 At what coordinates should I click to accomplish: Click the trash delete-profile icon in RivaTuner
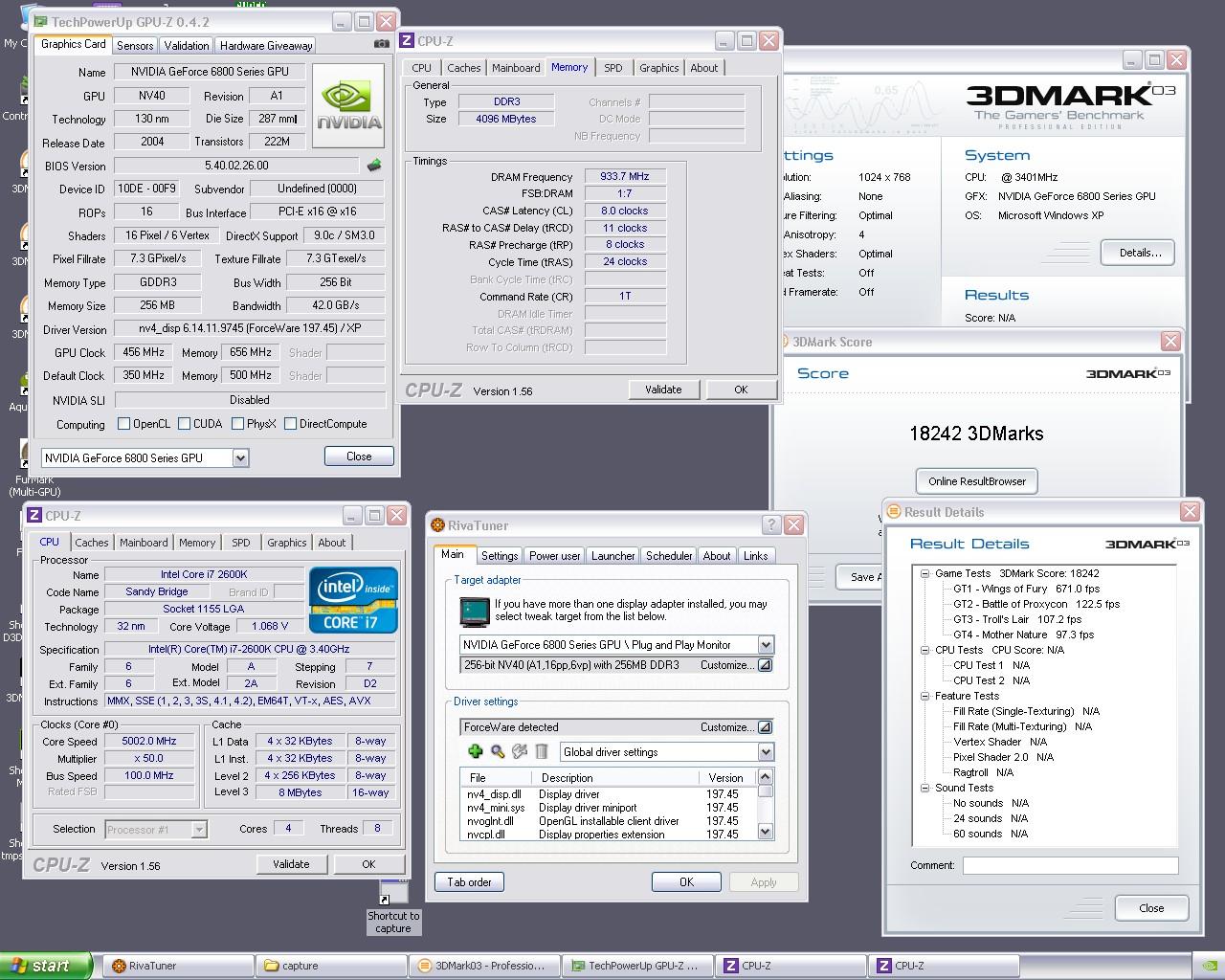pyautogui.click(x=542, y=751)
